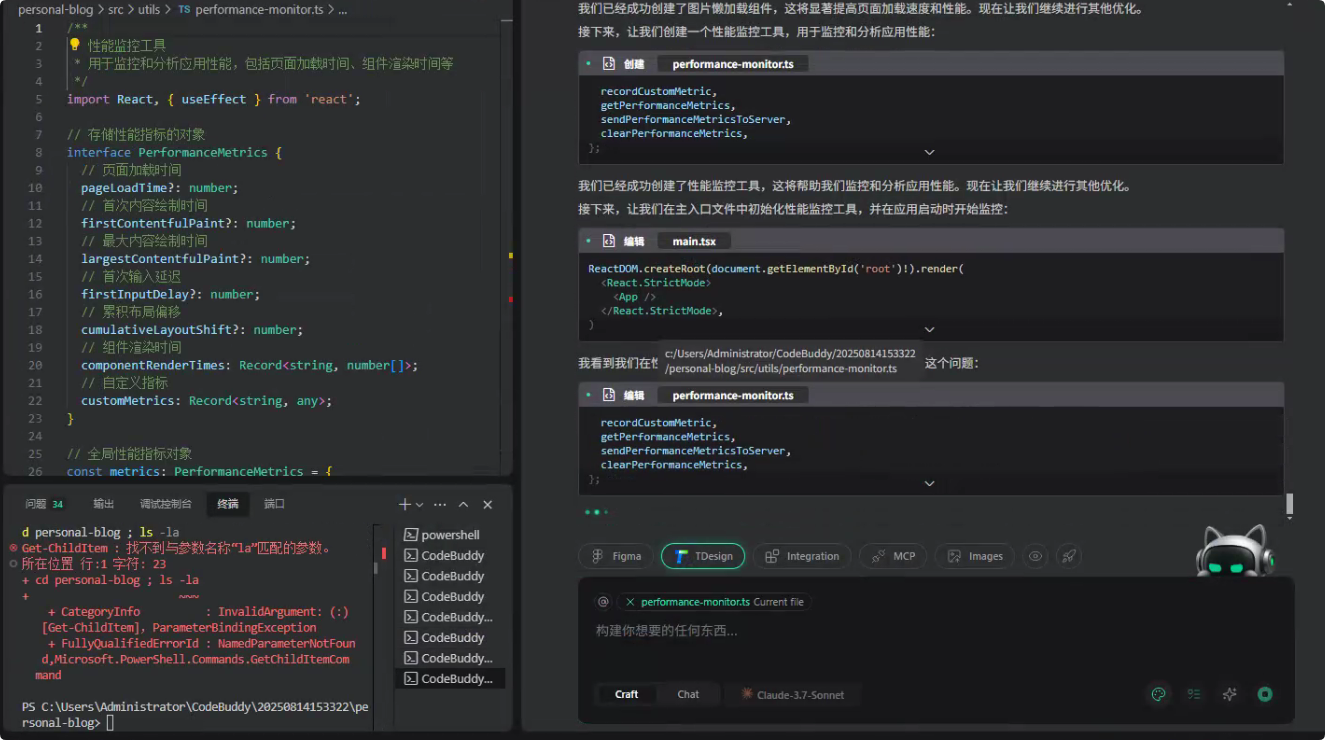This screenshot has height=740, width=1325.
Task: Open performance-monitor.ts from the 创建 card
Action: tap(733, 64)
